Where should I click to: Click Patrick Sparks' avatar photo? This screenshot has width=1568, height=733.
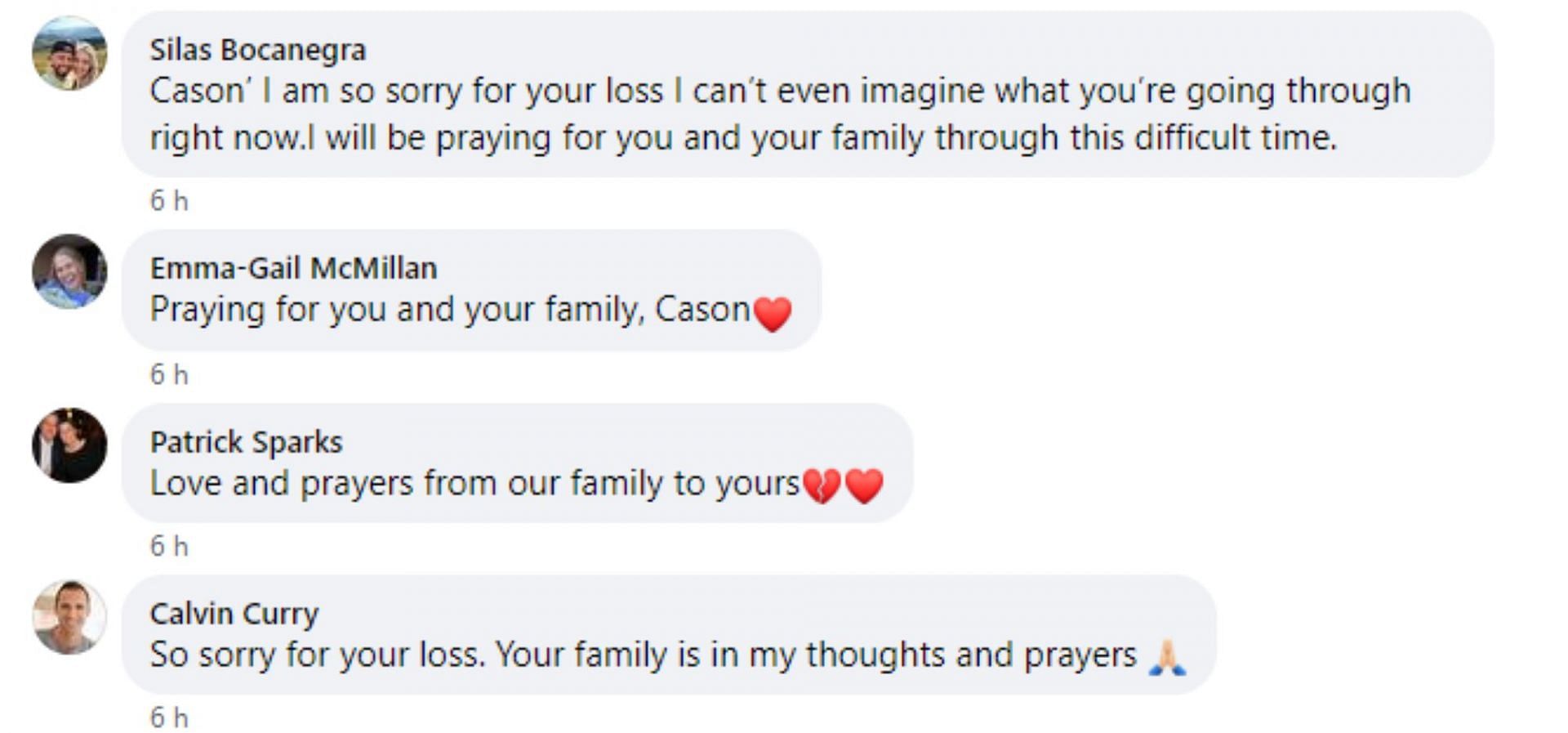(69, 445)
